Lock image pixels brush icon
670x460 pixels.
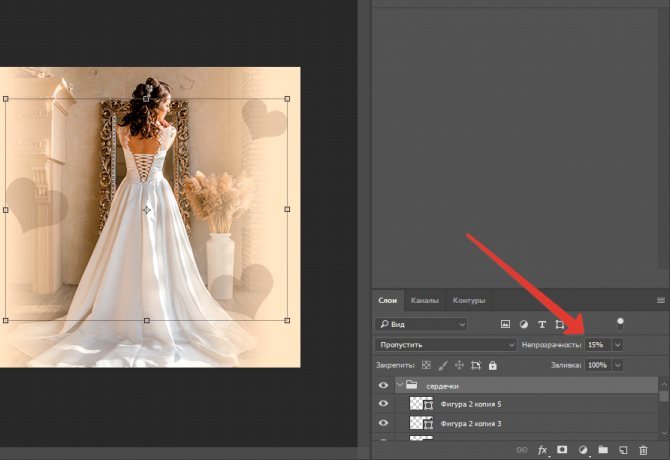coord(442,366)
